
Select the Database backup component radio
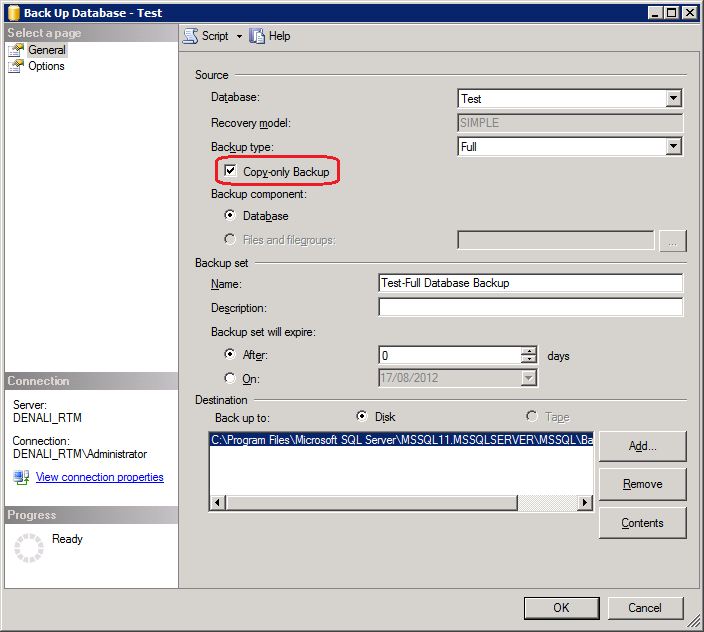tap(231, 216)
